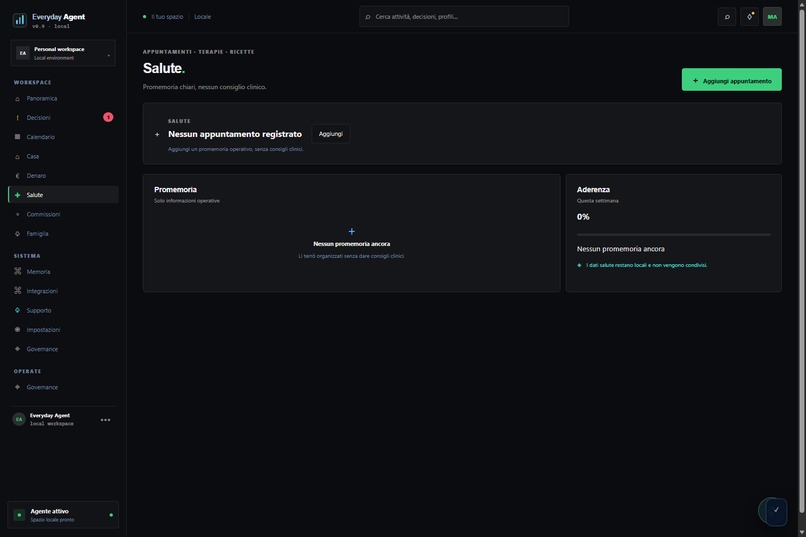This screenshot has height=537, width=806.
Task: Open the Personal workspace dropdown
Action: [x=63, y=53]
